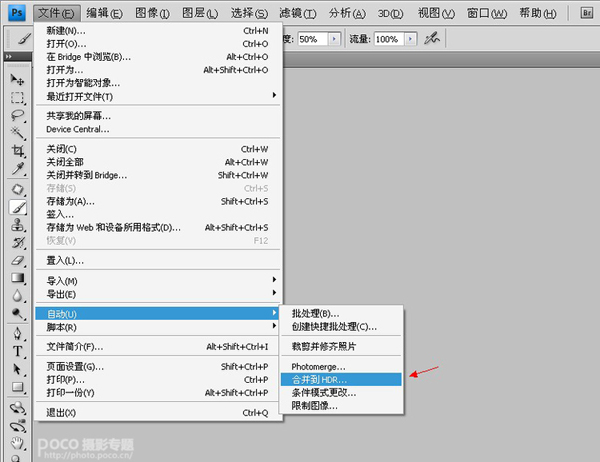Select the Eraser tool

coord(17,261)
